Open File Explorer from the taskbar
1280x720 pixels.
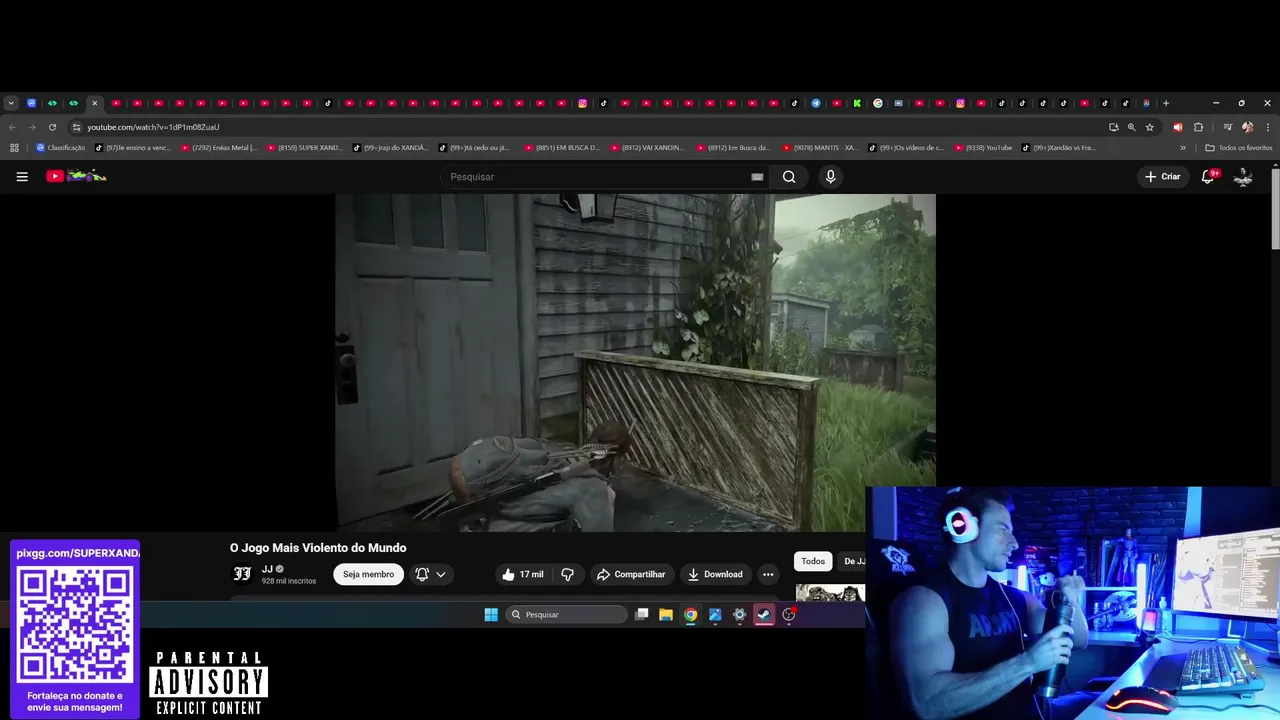(666, 615)
